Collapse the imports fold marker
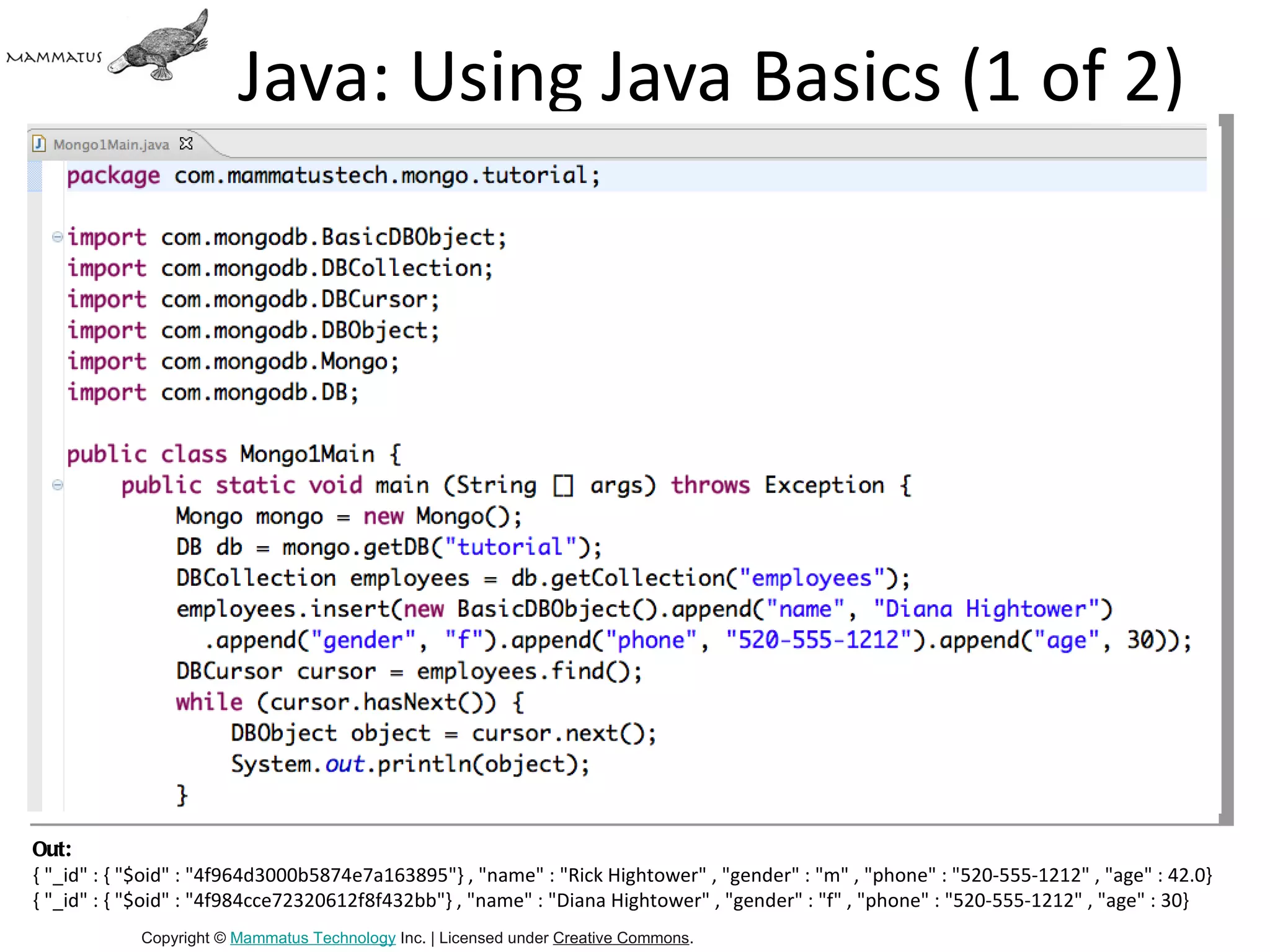The height and width of the screenshot is (952, 1270). [x=57, y=237]
